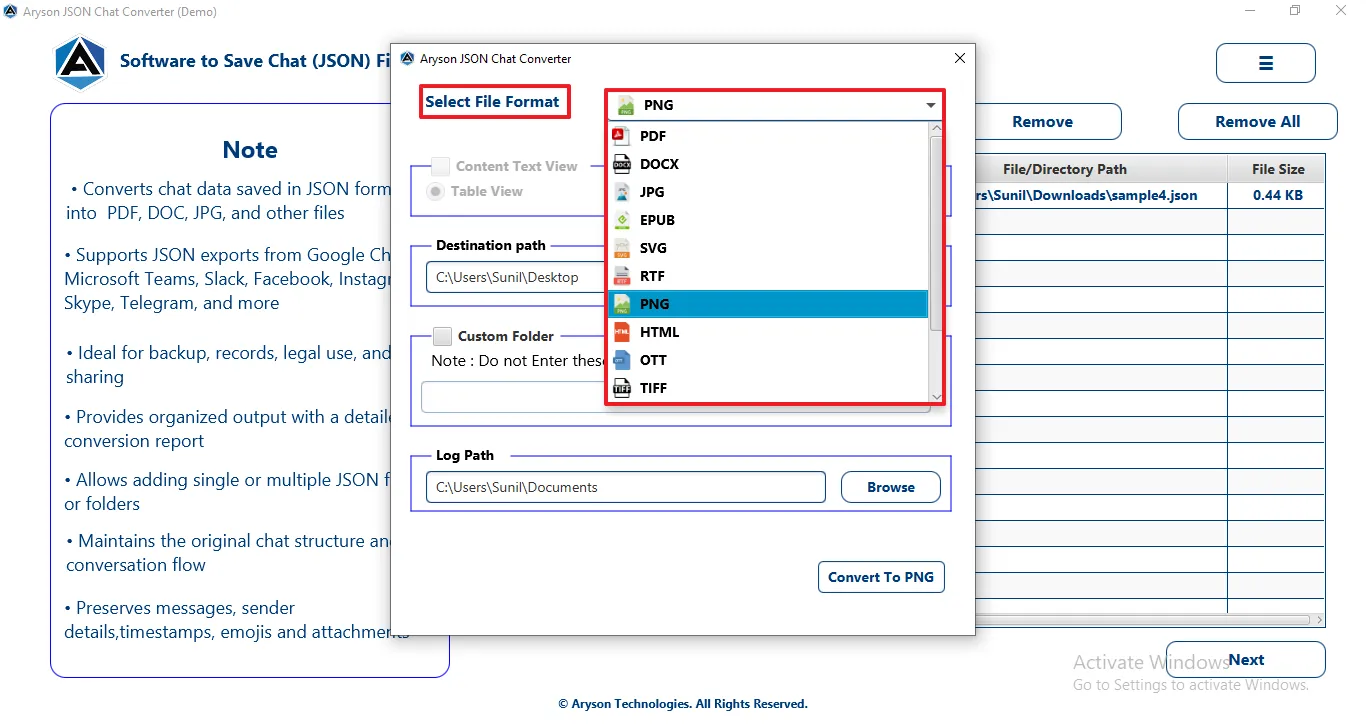Choose TIFF from the format list
1366x728 pixels.
769,388
